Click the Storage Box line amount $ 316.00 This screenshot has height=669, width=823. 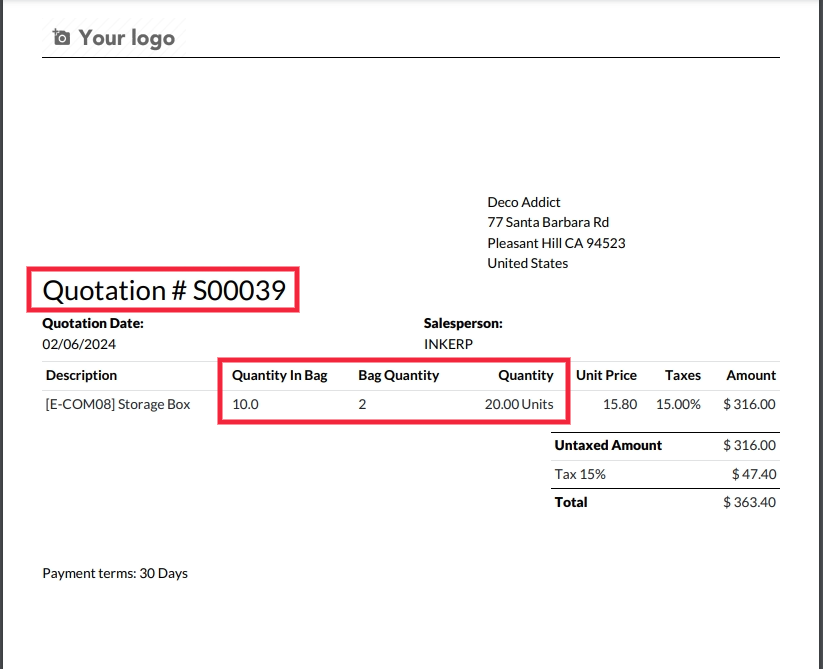tap(749, 405)
